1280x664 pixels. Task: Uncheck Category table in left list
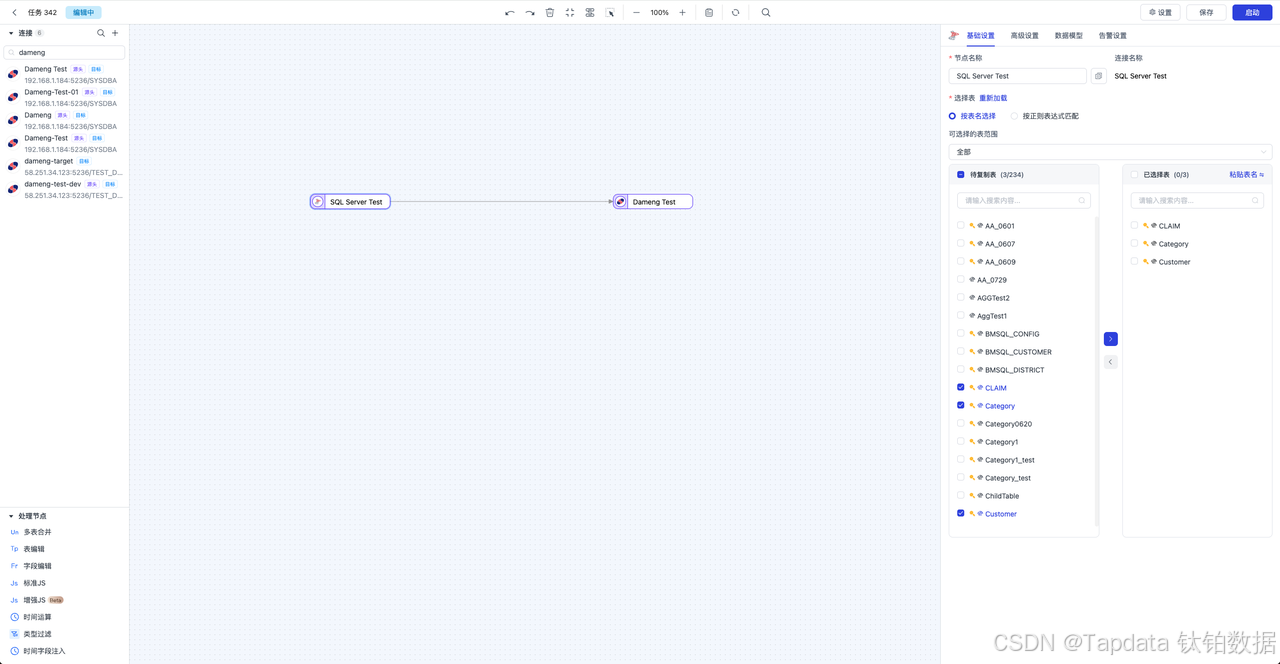(x=961, y=406)
